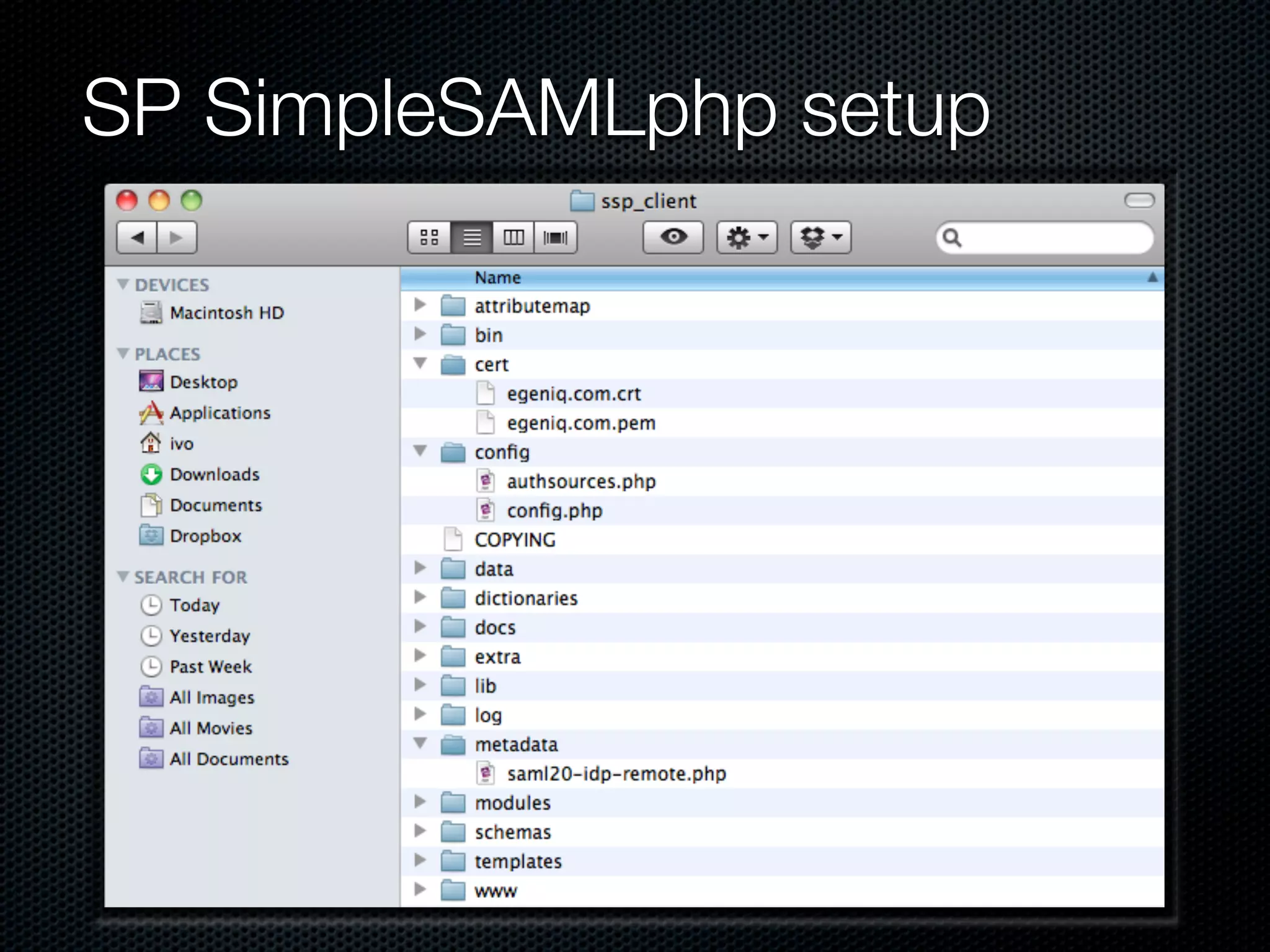
Task: Expand the attributemap folder
Action: (x=420, y=305)
